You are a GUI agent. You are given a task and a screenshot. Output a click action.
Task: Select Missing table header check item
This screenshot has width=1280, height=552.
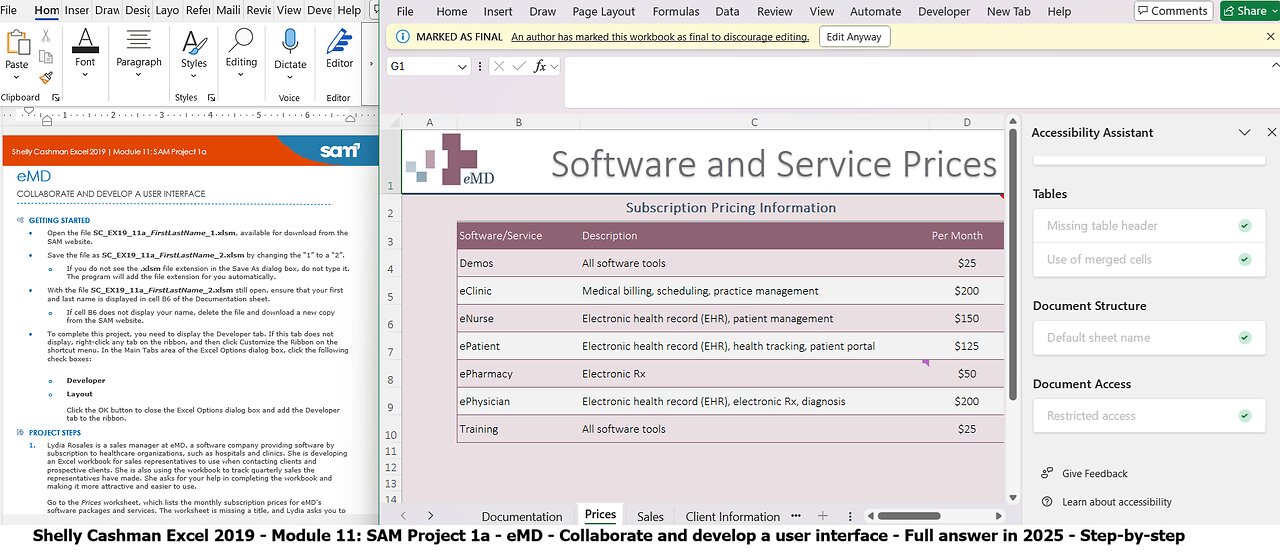coord(1148,226)
